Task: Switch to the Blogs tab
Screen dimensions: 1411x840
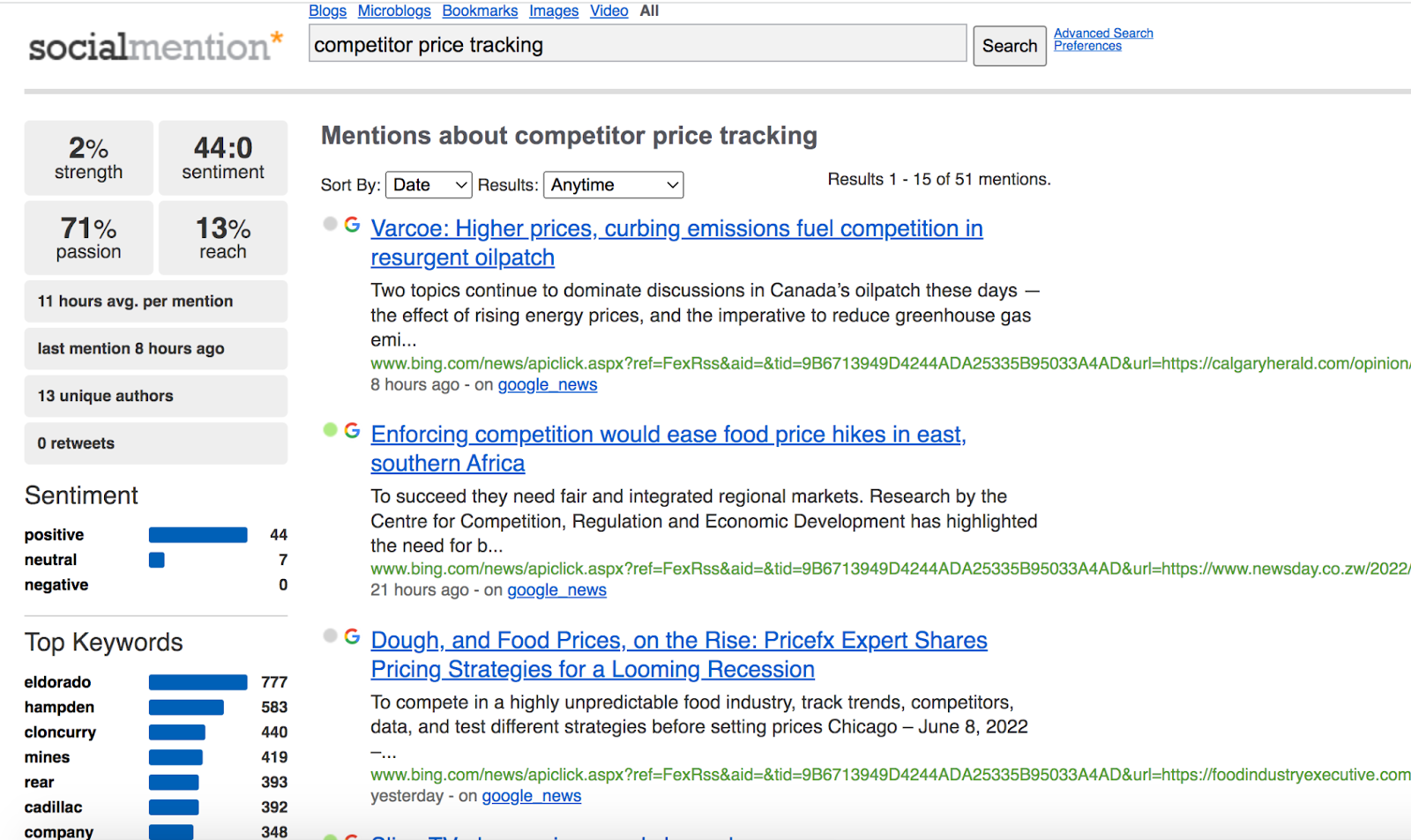Action: click(327, 11)
